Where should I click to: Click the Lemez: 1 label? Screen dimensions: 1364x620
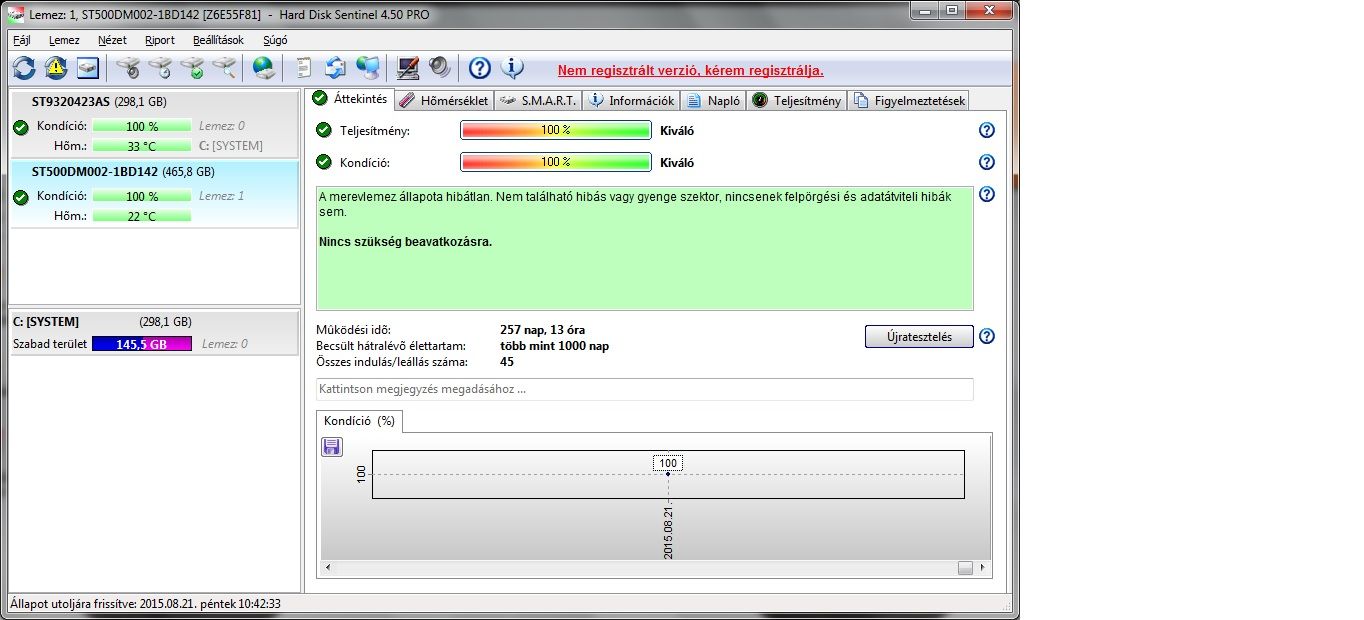pyautogui.click(x=221, y=196)
